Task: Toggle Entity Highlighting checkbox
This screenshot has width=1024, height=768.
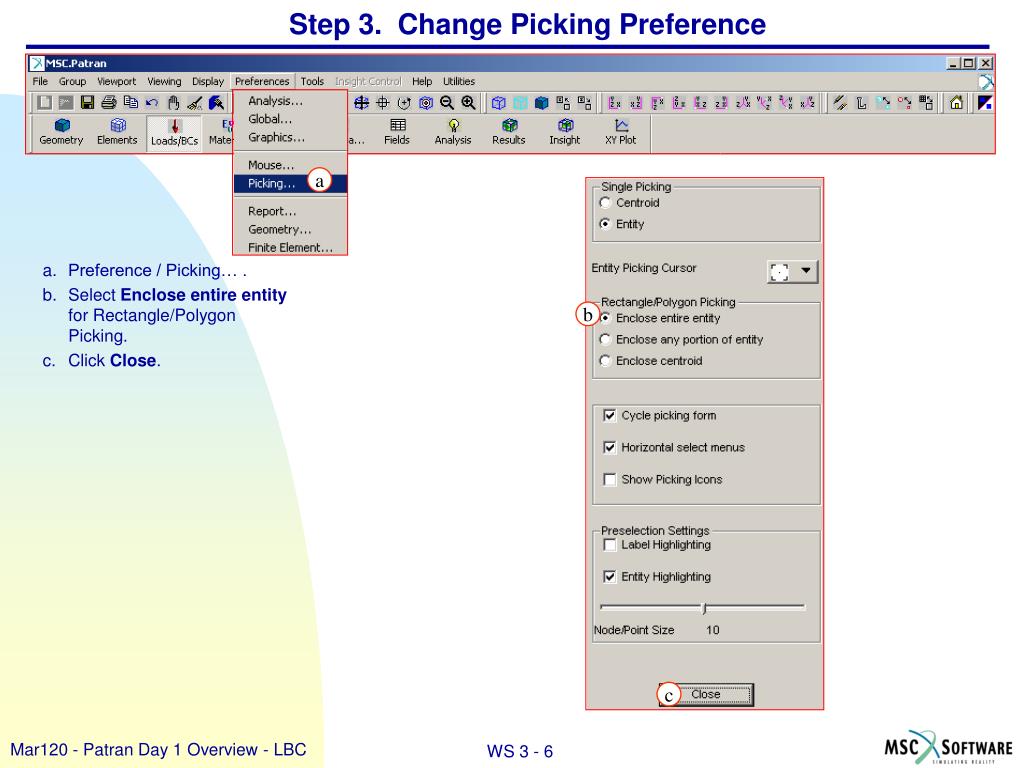Action: click(x=609, y=577)
